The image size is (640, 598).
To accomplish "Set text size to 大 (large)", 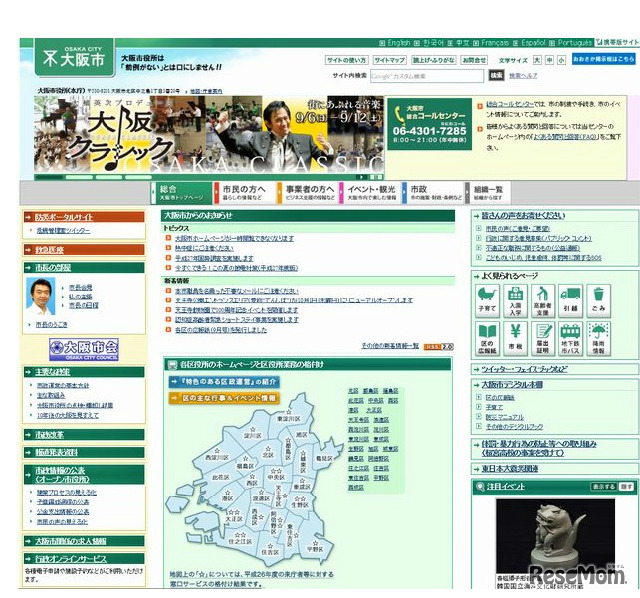I will tap(537, 60).
